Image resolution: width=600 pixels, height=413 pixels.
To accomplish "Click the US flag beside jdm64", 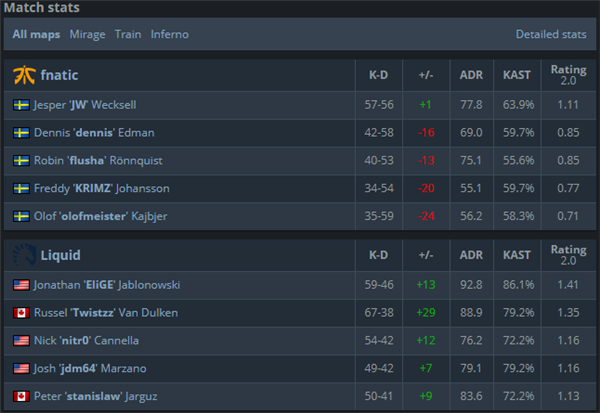I will pyautogui.click(x=21, y=368).
